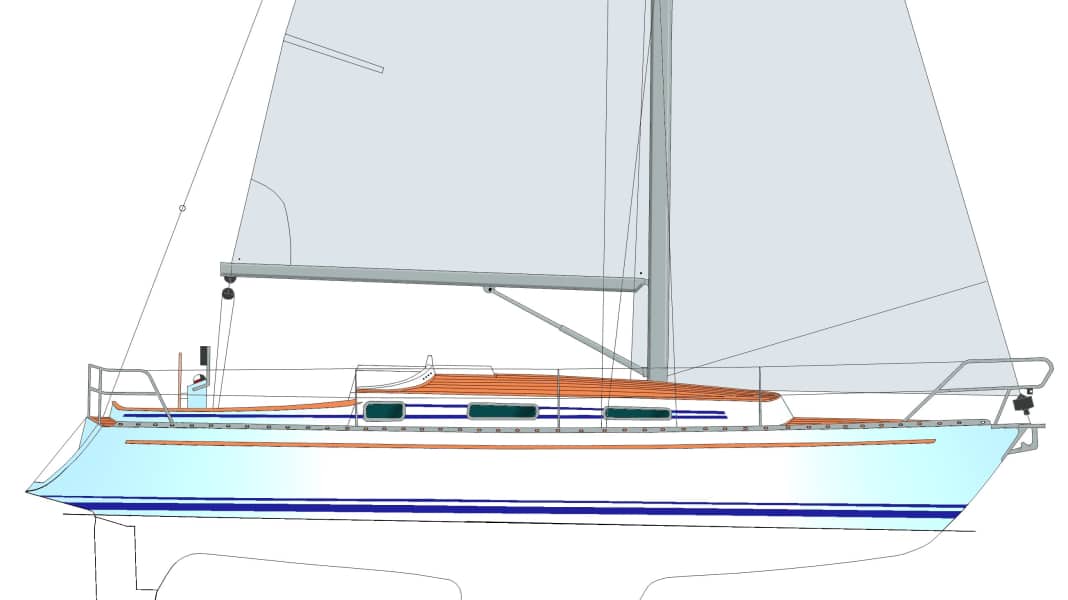Select the blue waterline stripe on the hull
This screenshot has height=600, width=1068.
pyautogui.click(x=500, y=507)
